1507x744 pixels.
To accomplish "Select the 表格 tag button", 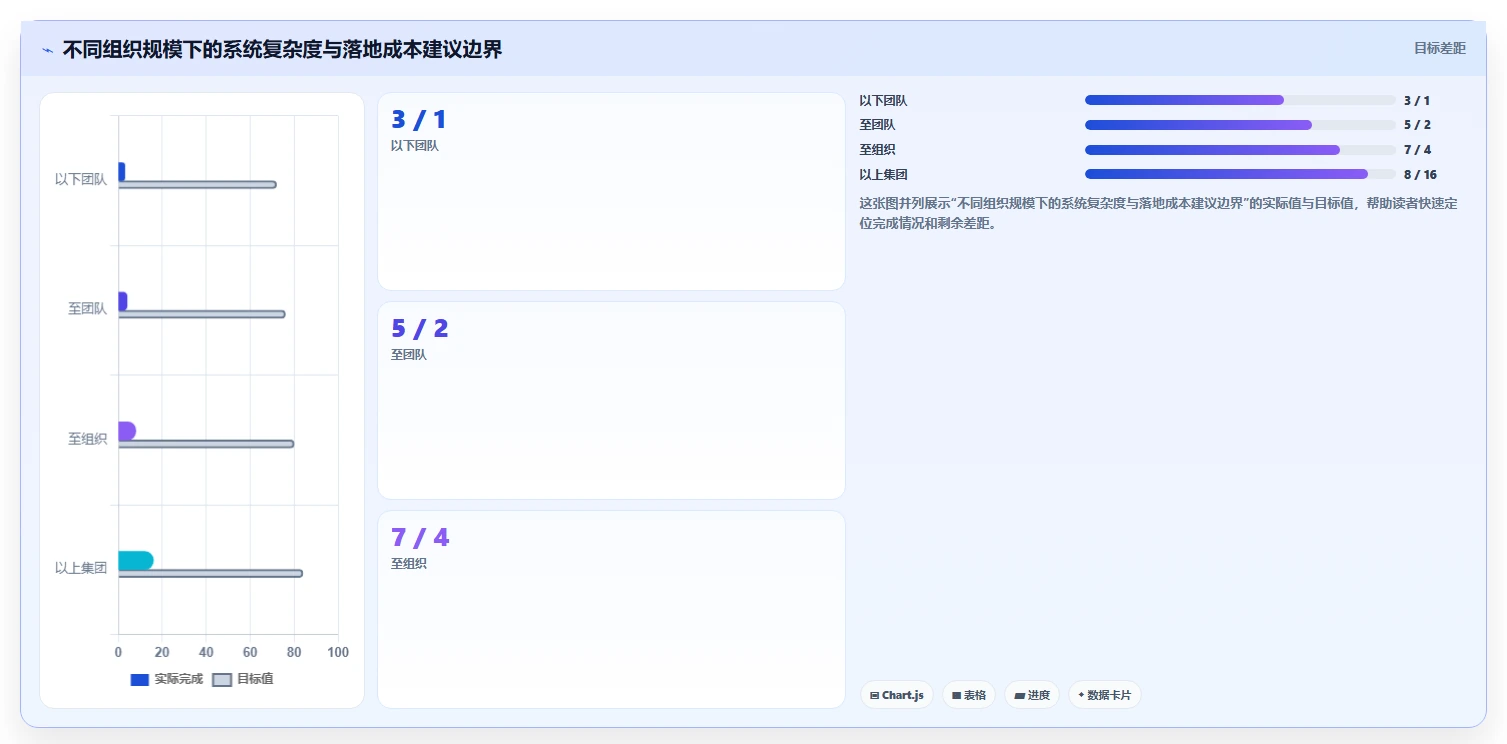I will 969,695.
